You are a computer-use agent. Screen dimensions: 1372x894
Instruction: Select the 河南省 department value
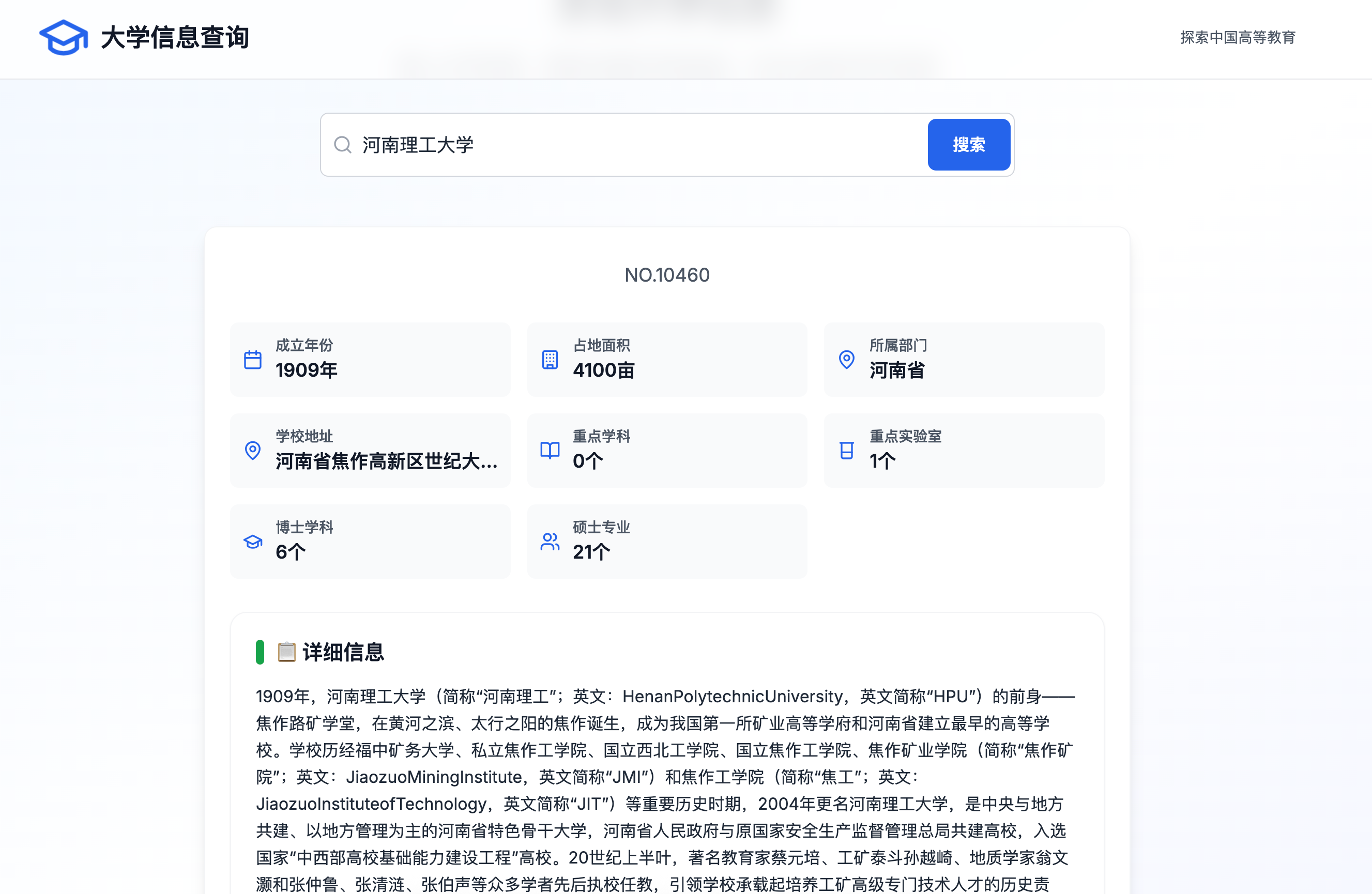pyautogui.click(x=897, y=370)
